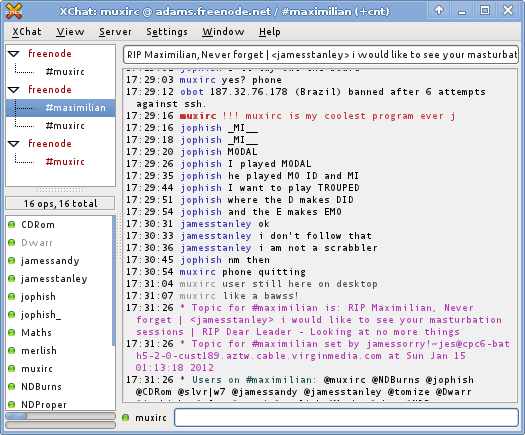The image size is (525, 435).
Task: Click the green dot next to the nick button
Action: pyautogui.click(x=126, y=418)
